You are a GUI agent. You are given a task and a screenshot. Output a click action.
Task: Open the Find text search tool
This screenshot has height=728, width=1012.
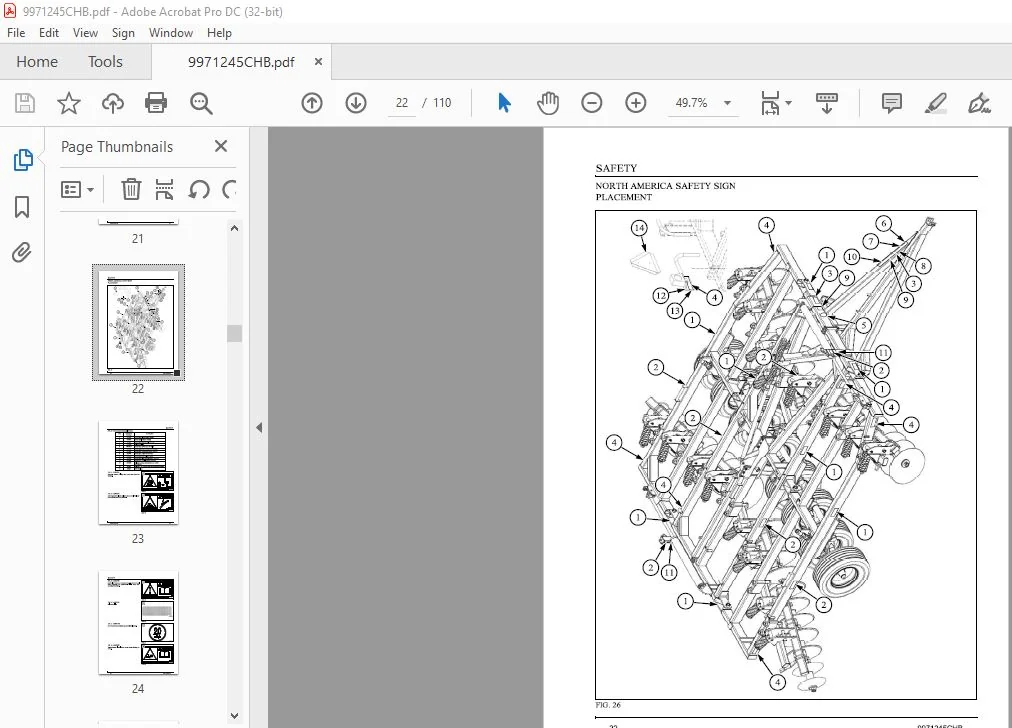(x=201, y=103)
